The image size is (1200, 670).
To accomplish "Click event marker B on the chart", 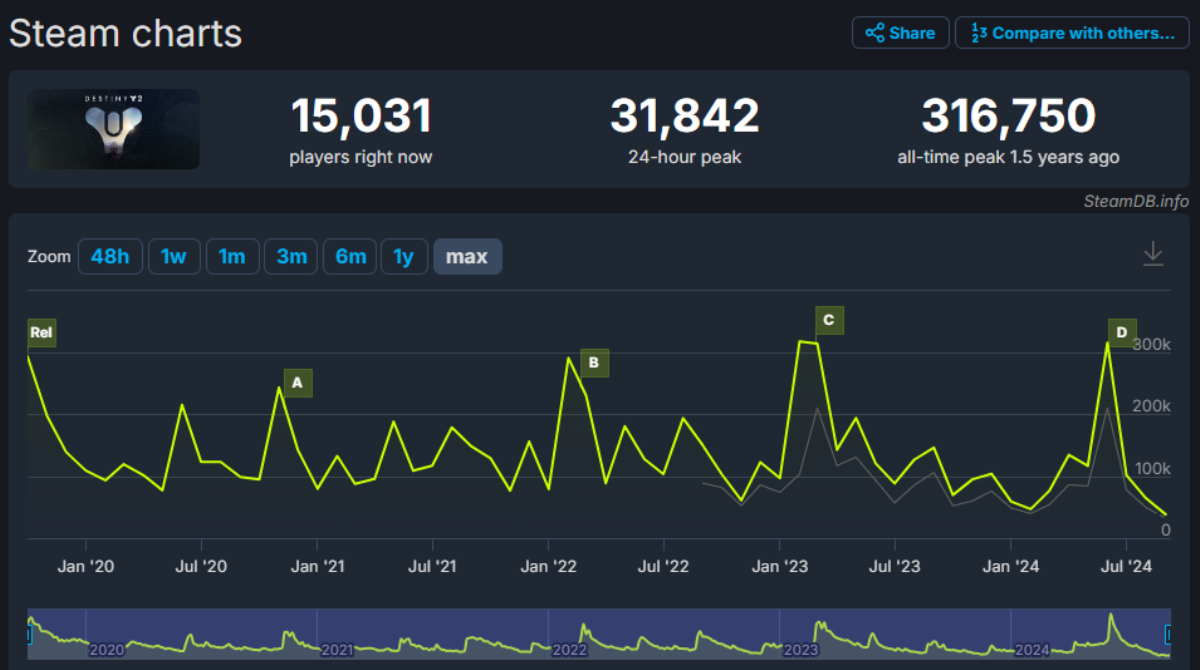I will (594, 363).
